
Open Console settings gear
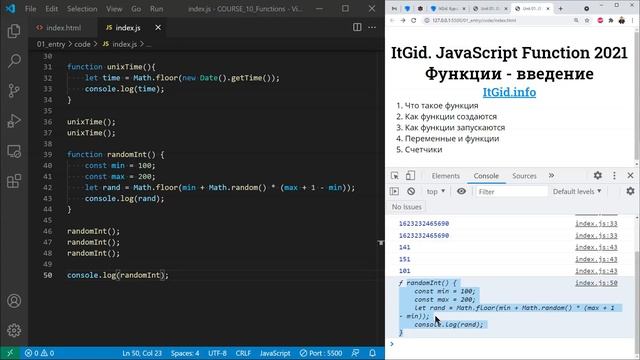pos(630,191)
